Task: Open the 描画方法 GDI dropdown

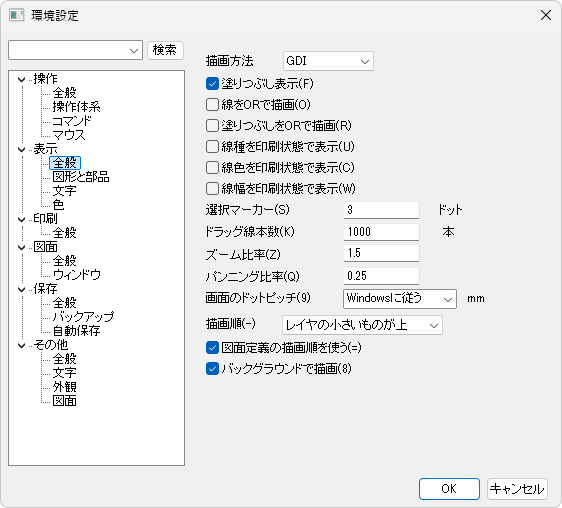Action: point(328,61)
